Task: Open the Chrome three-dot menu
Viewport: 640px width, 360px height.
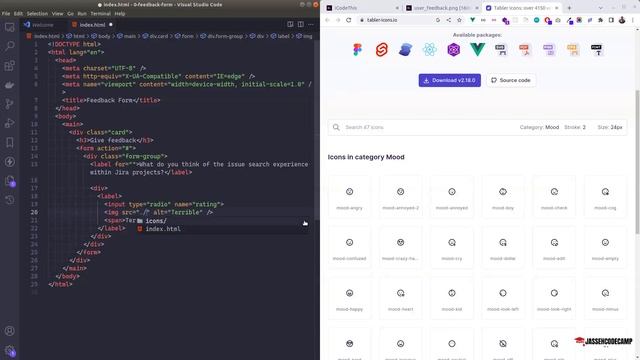Action: 633,20
